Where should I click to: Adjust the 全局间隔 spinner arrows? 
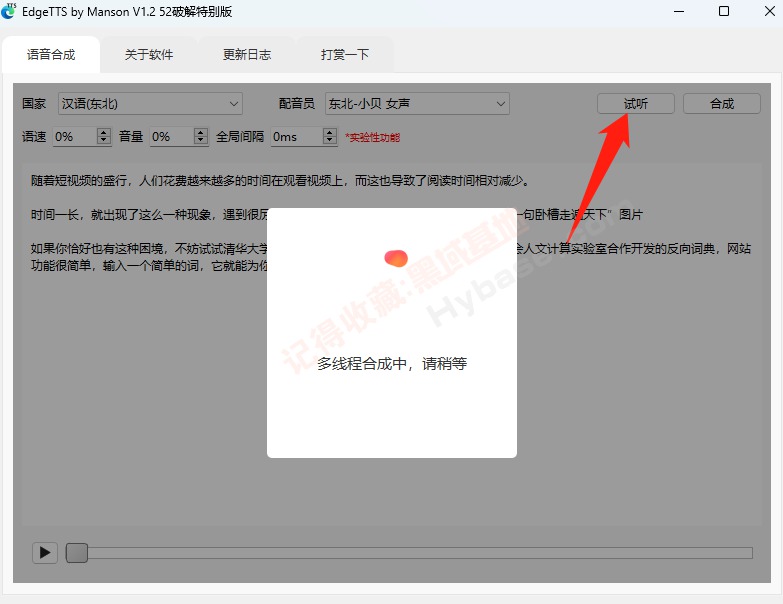330,136
